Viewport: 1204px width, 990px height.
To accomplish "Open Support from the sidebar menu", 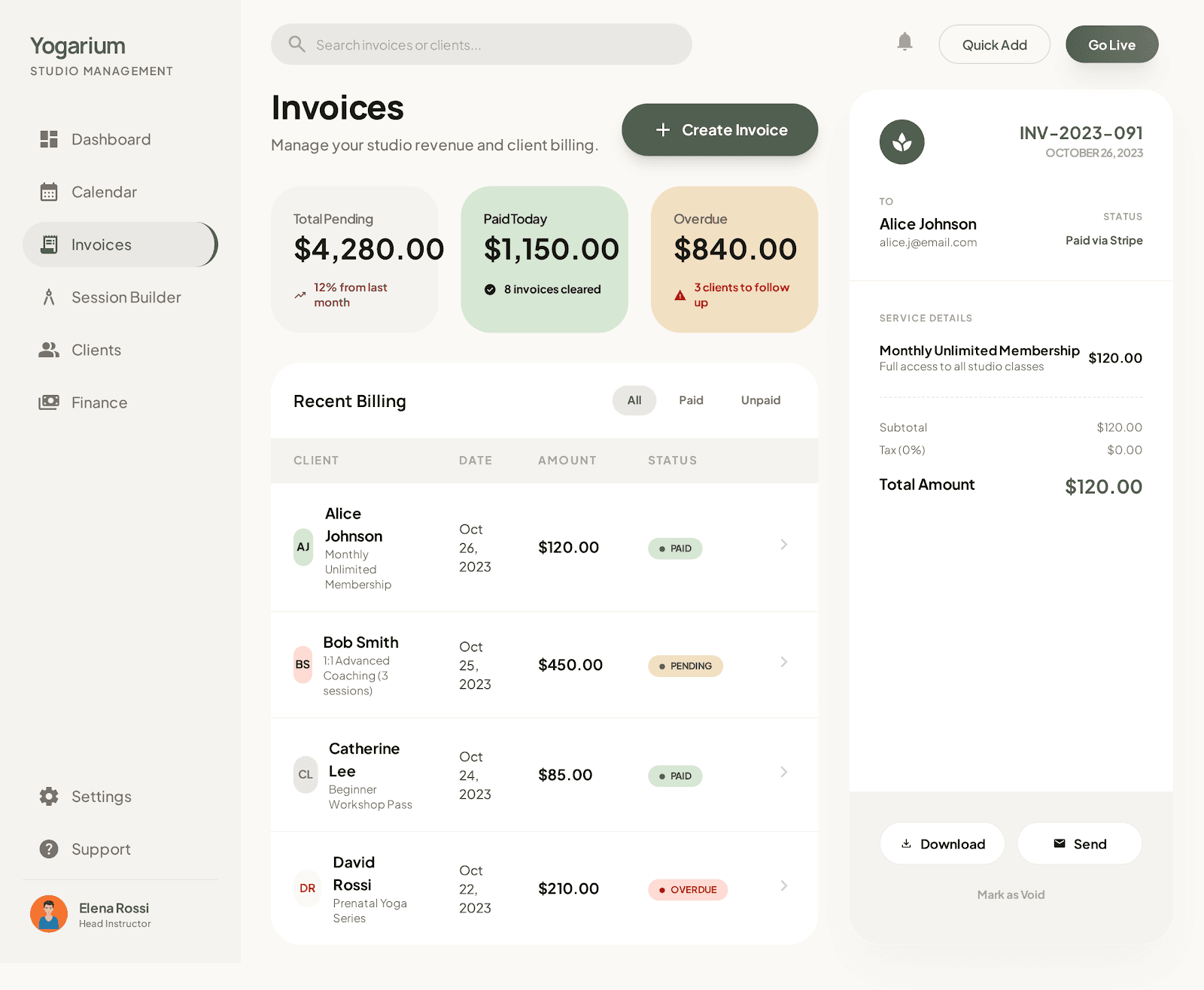I will 101,849.
